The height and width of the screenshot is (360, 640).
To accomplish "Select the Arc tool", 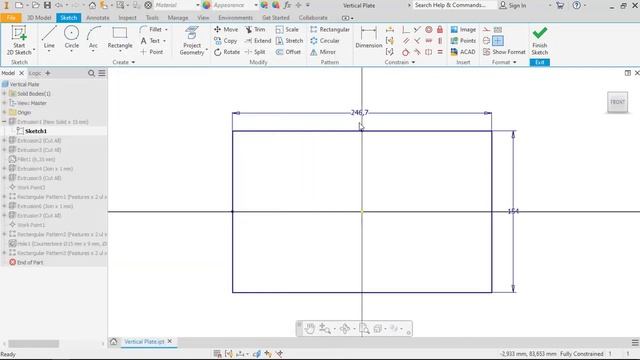I will [93, 38].
